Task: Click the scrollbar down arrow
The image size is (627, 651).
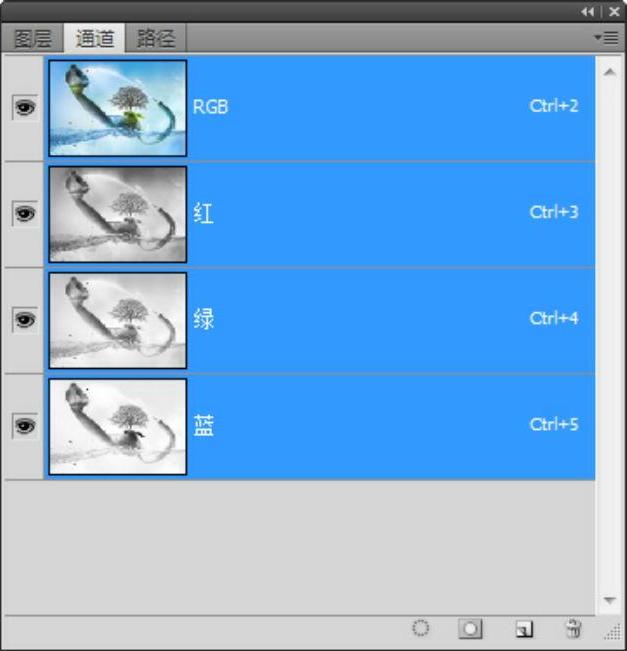Action: pos(610,600)
